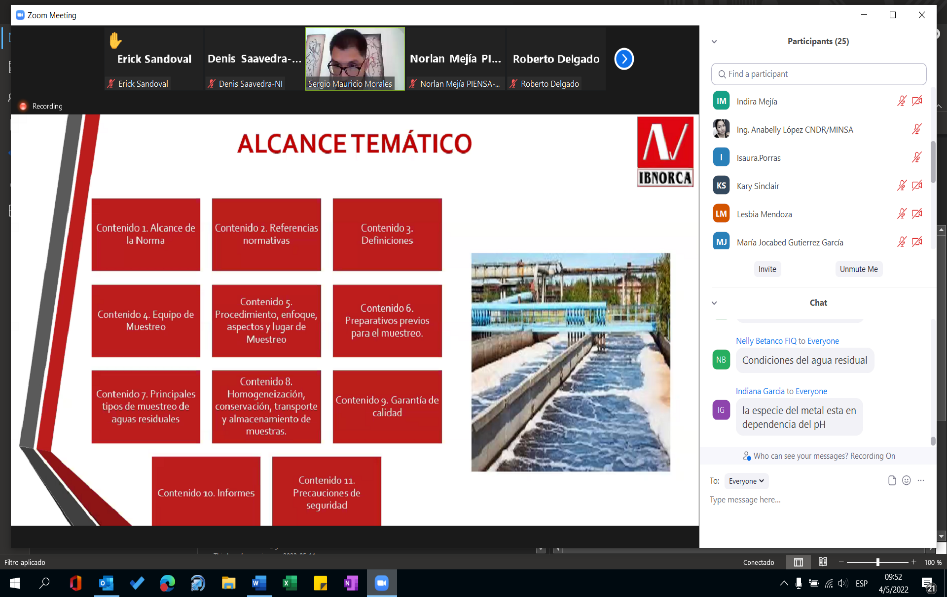
Task: Open the chat emoji picker icon
Action: tap(906, 480)
